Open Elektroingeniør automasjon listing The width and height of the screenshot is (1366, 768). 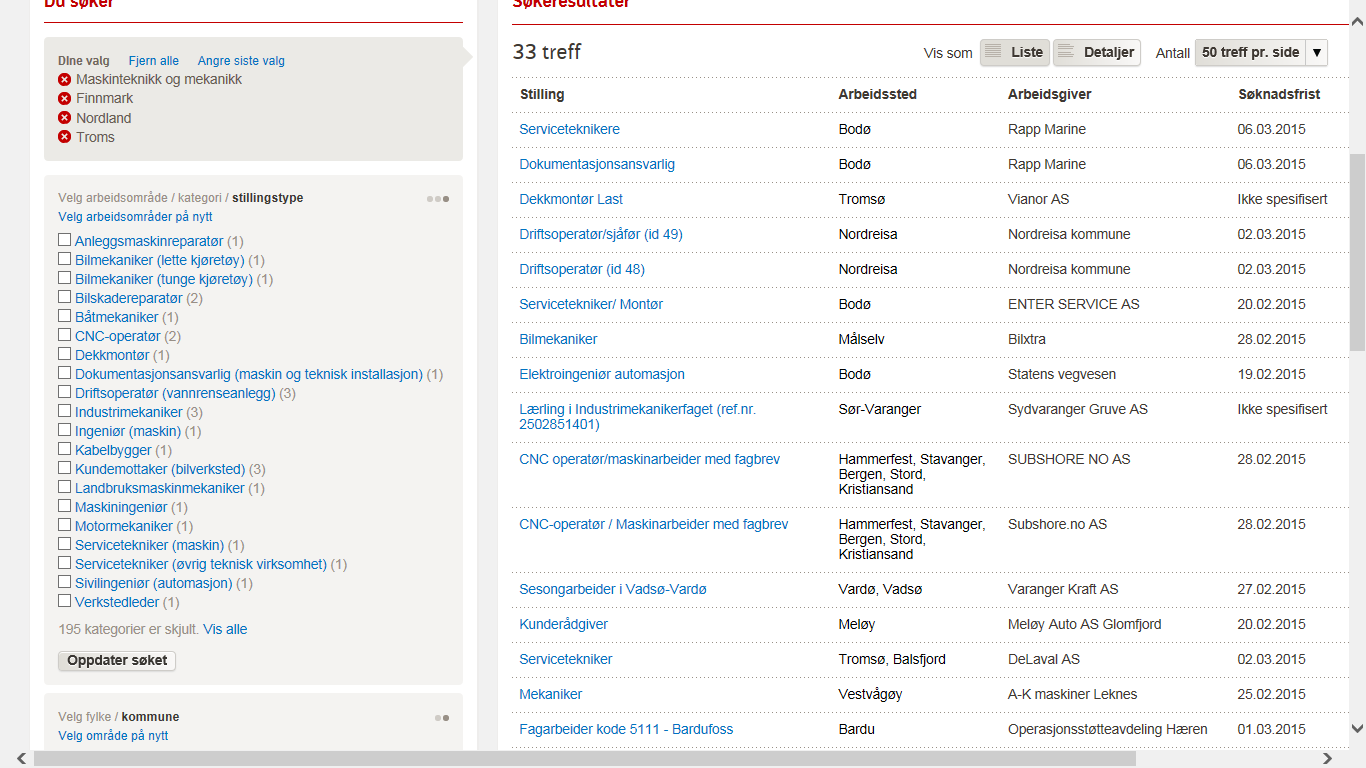pyautogui.click(x=602, y=374)
